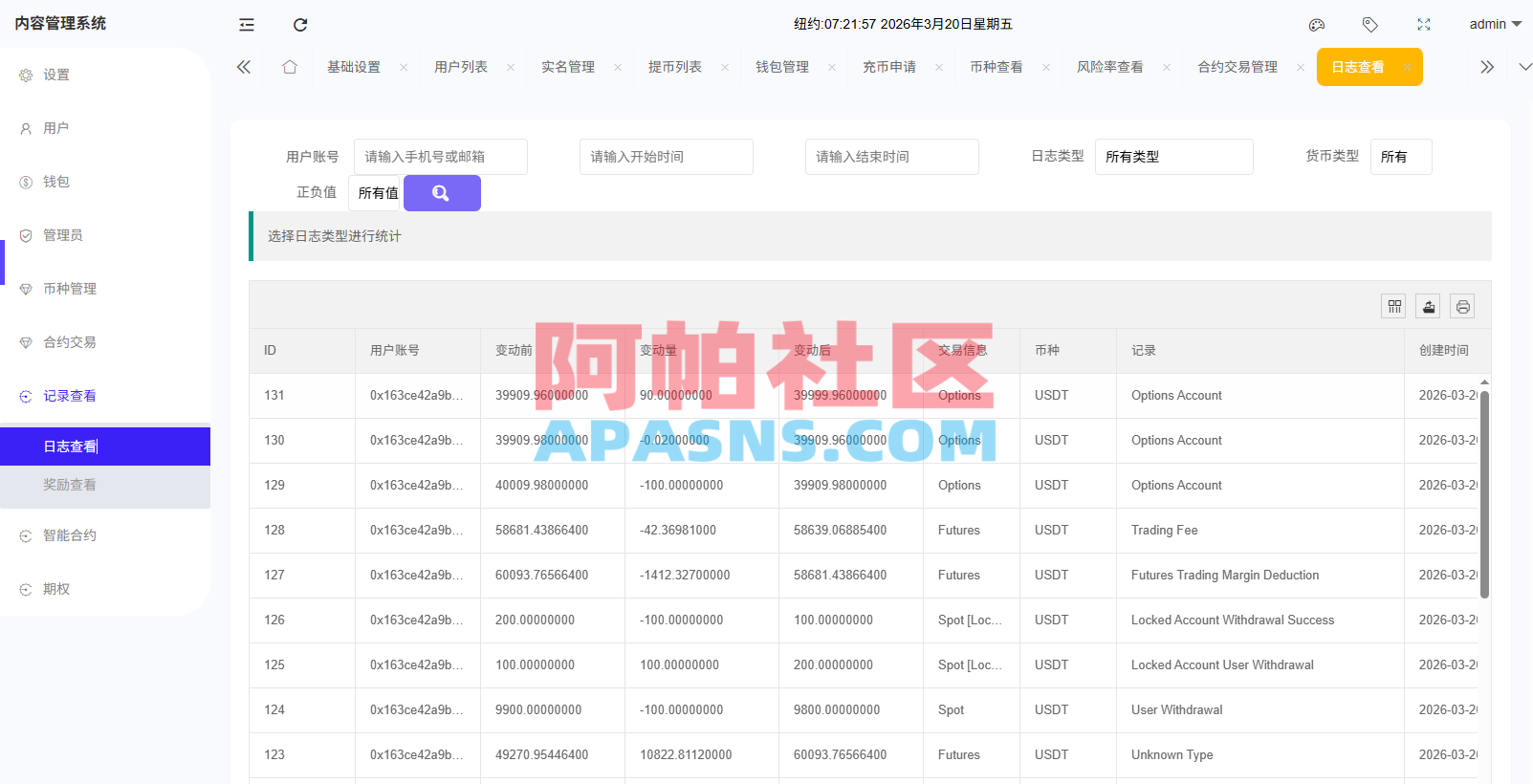Expand the 合约交易 sidebar menu

[105, 342]
